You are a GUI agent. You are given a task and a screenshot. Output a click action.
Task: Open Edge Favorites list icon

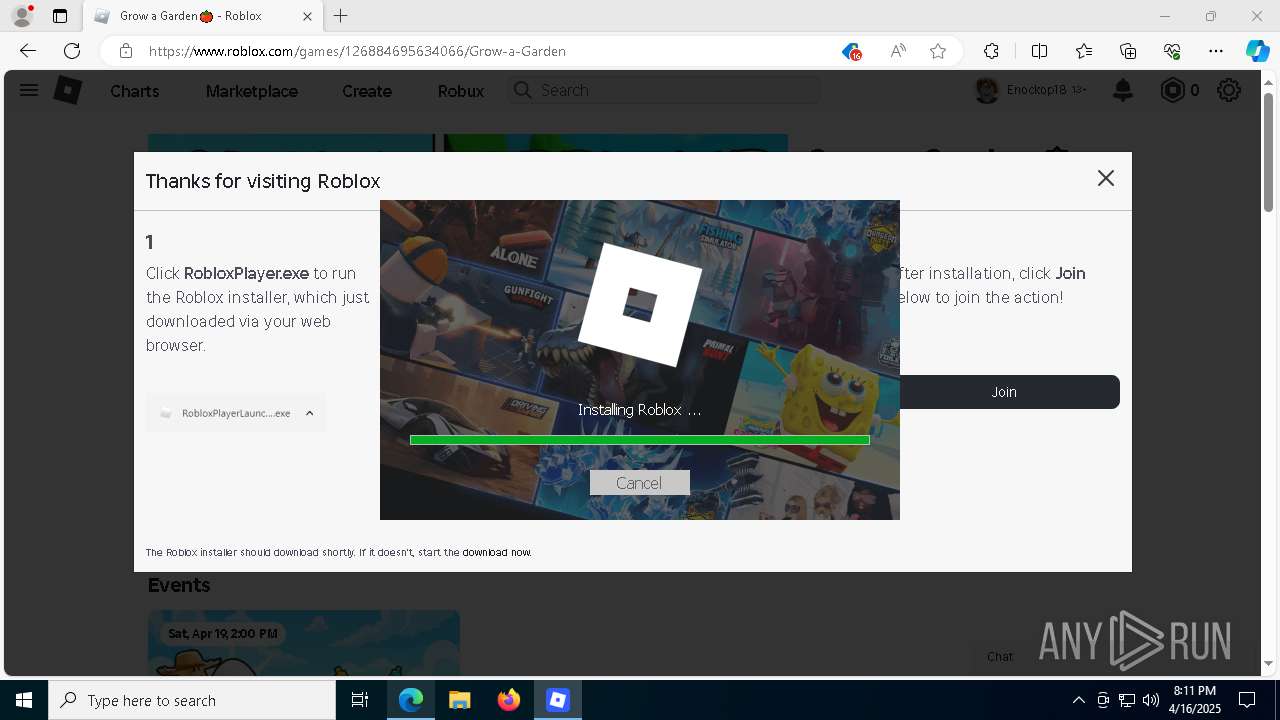coord(1084,51)
